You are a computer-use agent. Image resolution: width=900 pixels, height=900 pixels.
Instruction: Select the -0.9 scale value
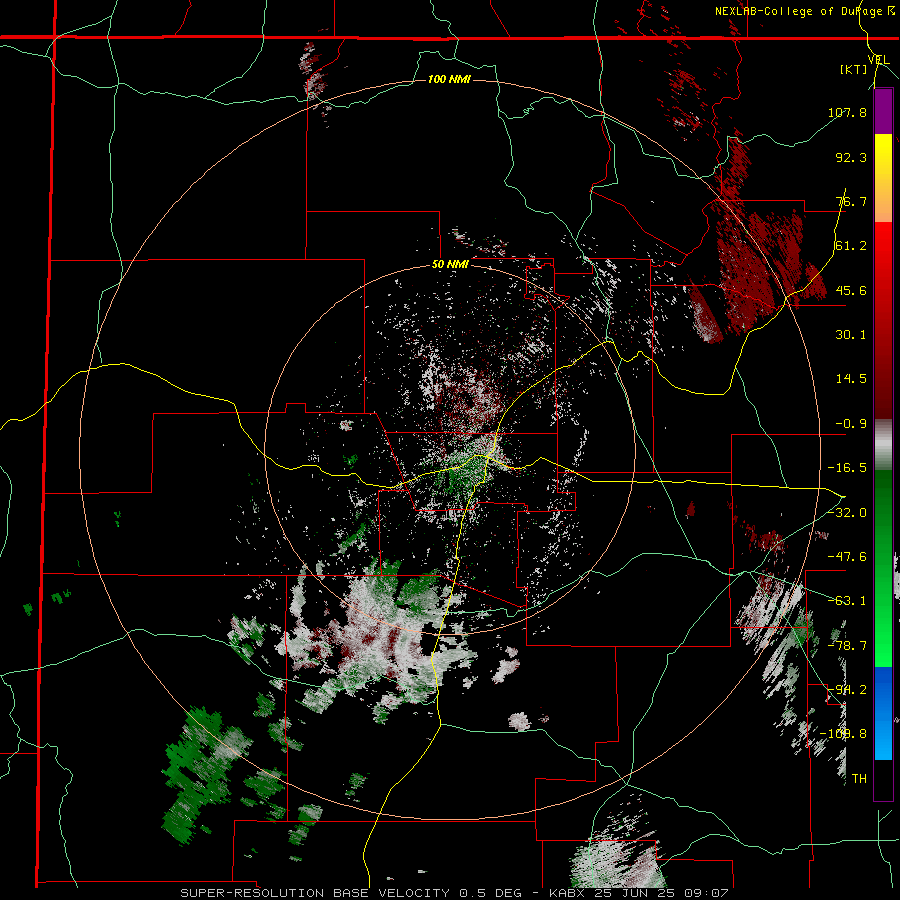click(851, 424)
